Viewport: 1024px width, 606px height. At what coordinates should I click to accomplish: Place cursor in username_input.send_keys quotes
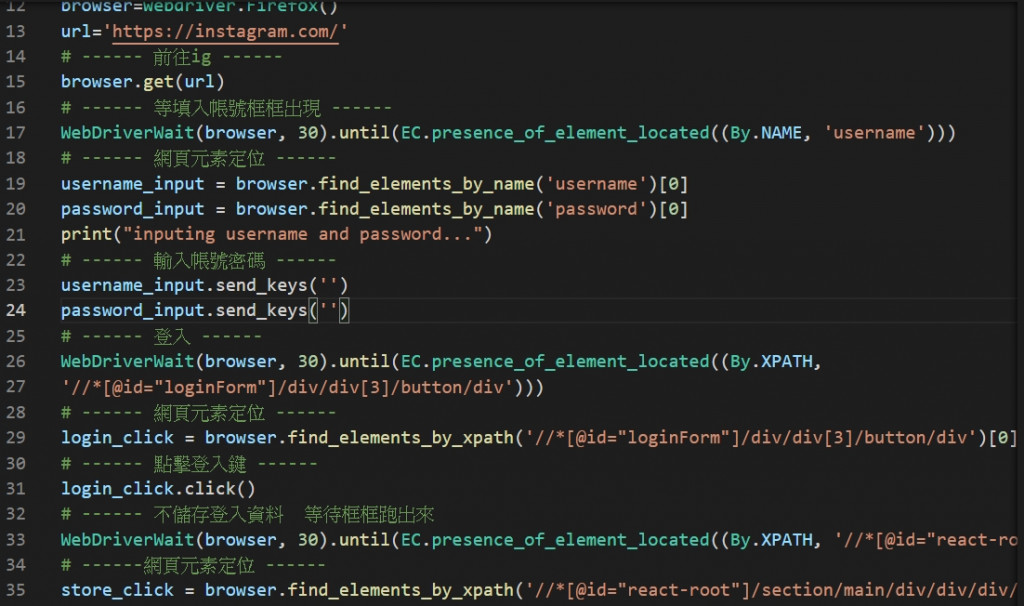(x=328, y=285)
